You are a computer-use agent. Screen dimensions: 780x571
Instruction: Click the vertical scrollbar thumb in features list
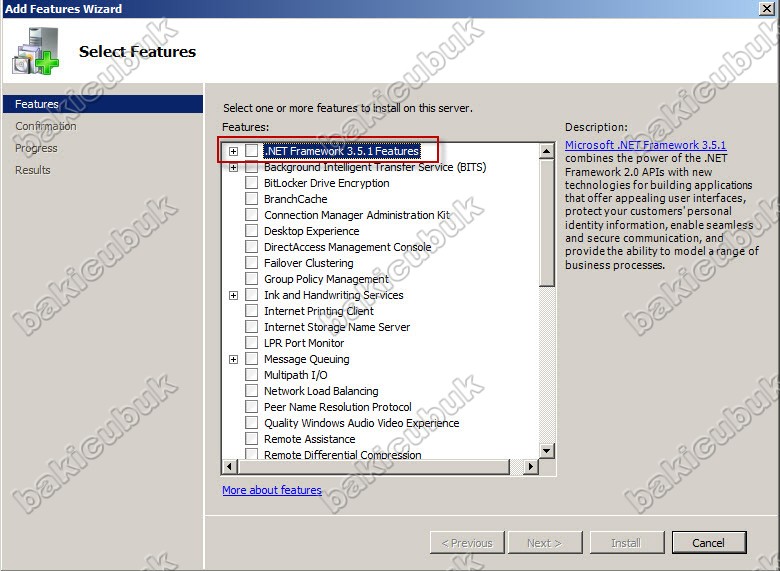pos(547,223)
